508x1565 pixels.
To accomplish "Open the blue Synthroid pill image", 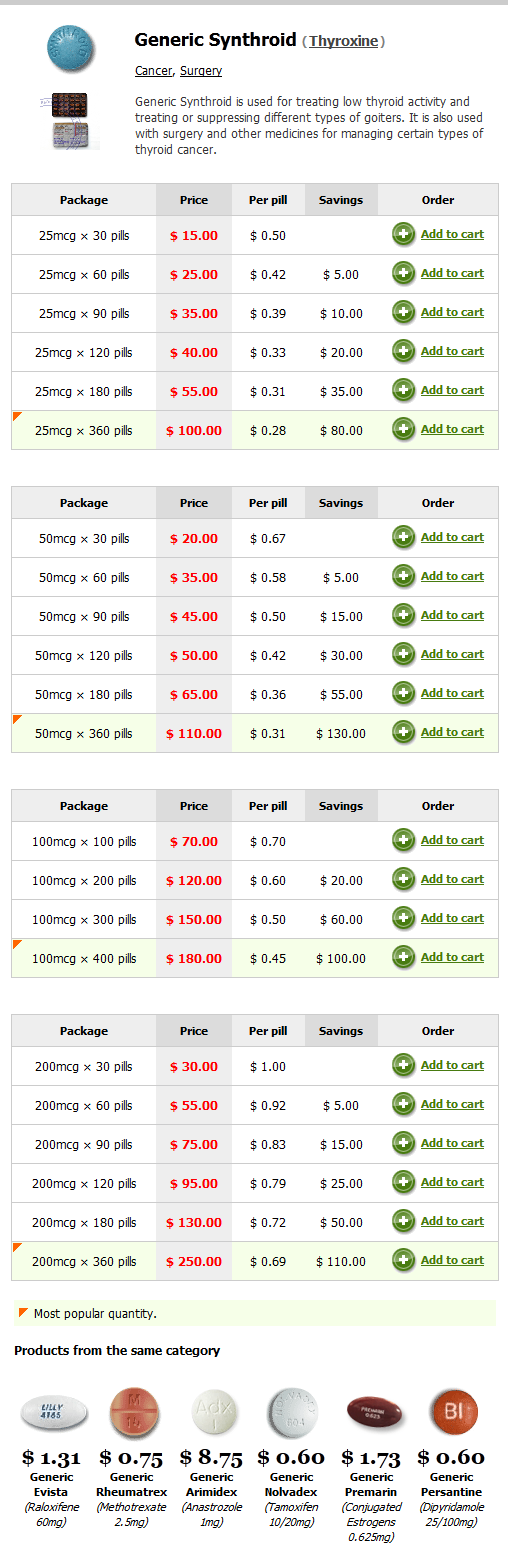I will coord(70,48).
